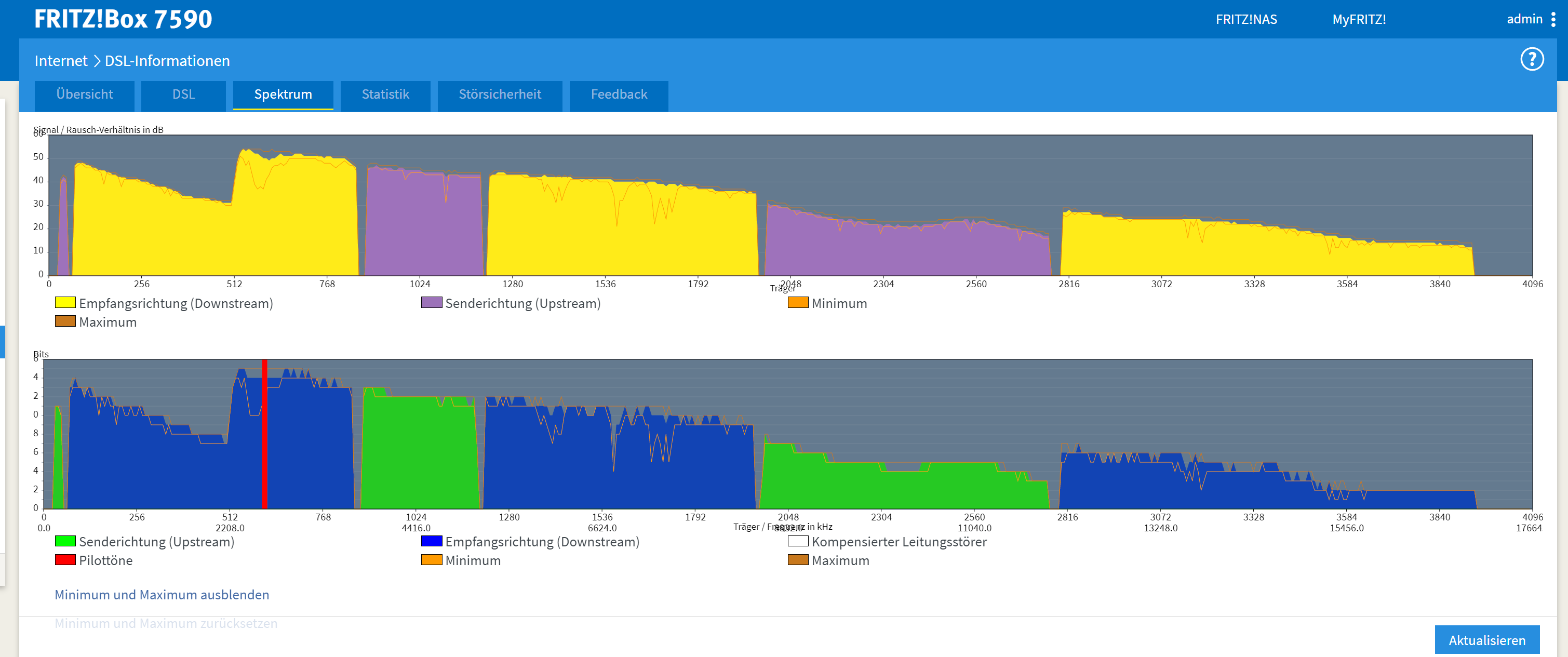Click the FRITZ!Box 7590 logo title
1568x657 pixels.
click(123, 20)
